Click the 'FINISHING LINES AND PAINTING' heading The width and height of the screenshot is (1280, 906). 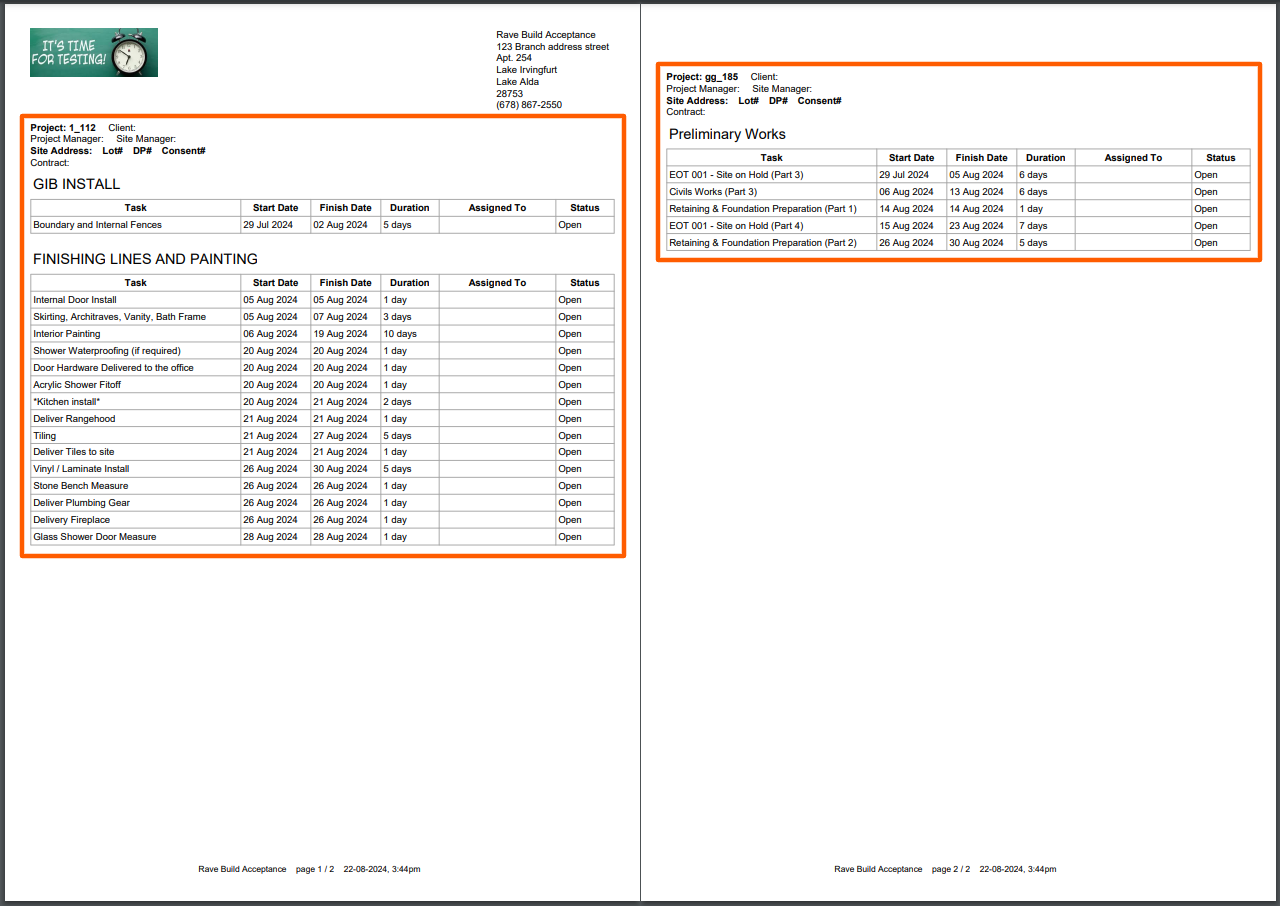(145, 259)
